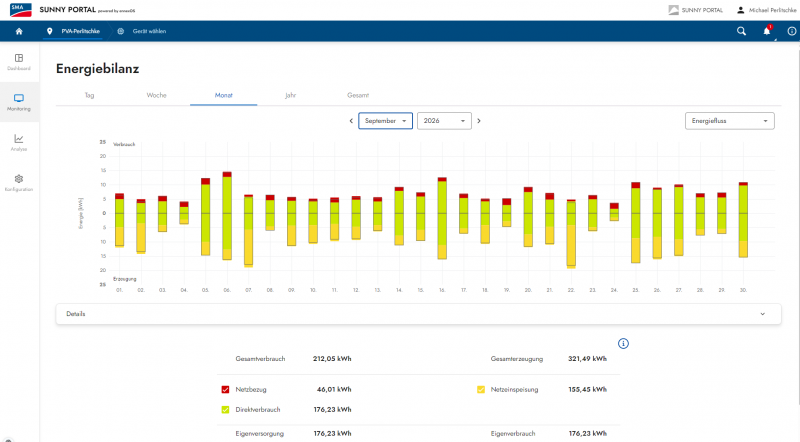Open the Energiefluss dropdown
Viewport: 800px width, 442px height.
tap(730, 121)
